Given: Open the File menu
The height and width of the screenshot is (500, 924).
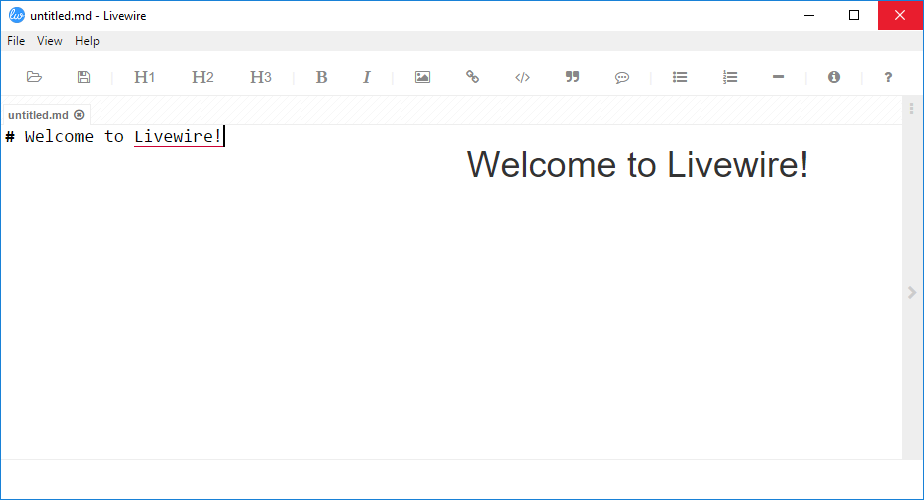Looking at the screenshot, I should point(16,41).
